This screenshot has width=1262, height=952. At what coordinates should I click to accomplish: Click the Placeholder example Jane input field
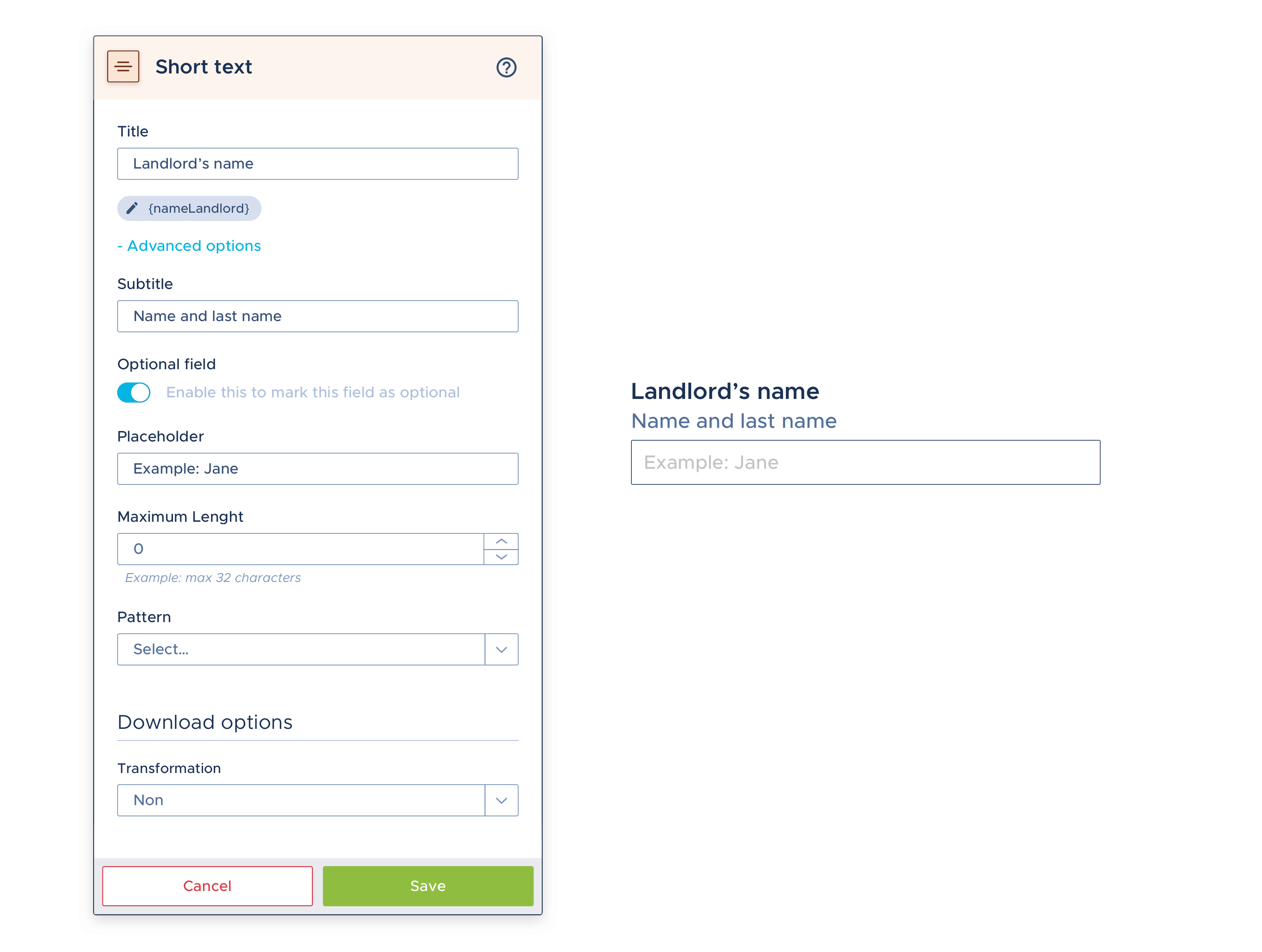[x=318, y=467]
